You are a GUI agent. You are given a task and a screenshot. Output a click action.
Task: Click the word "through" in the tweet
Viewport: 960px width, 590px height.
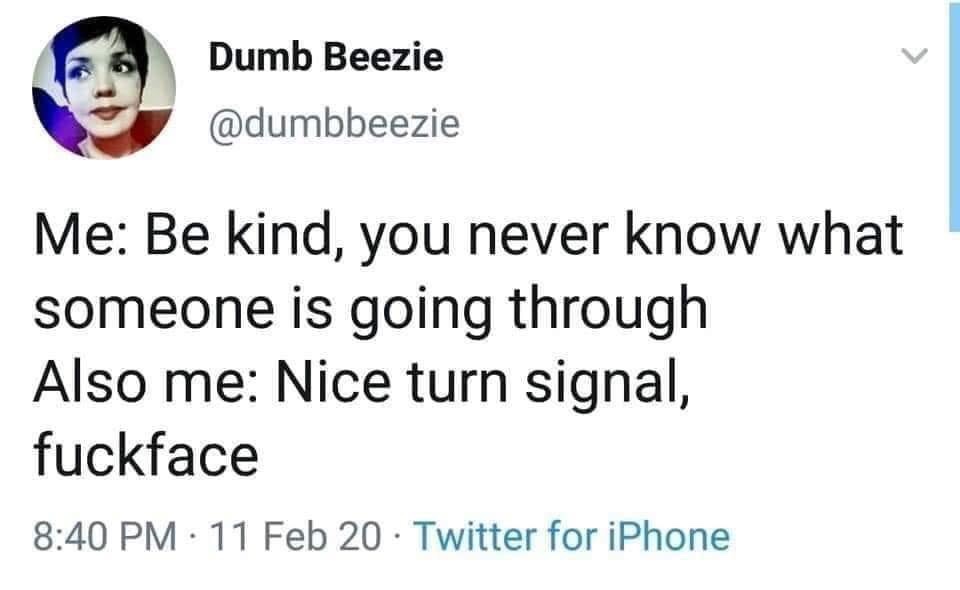(611, 309)
